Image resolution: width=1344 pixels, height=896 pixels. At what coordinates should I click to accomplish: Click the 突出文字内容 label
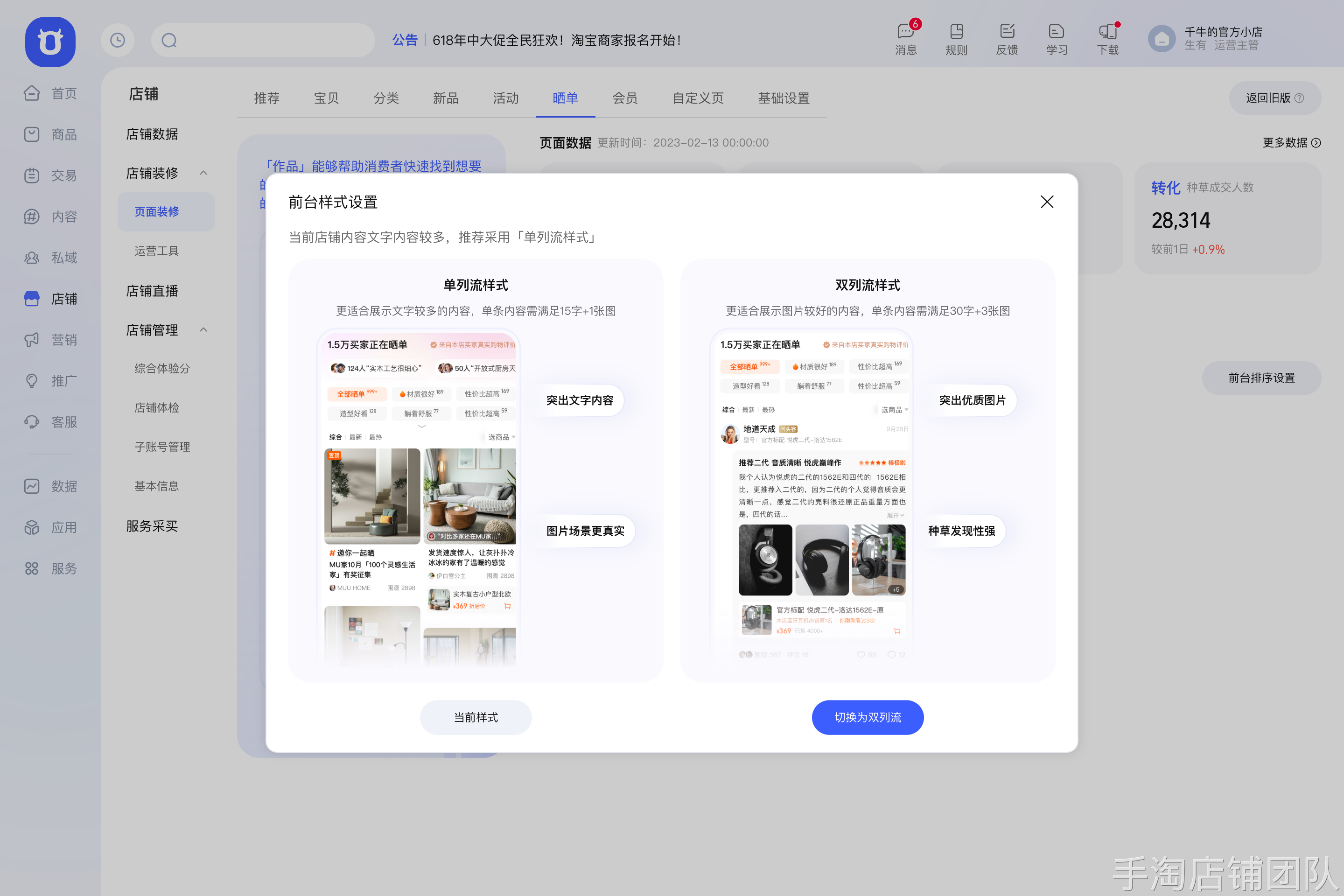pyautogui.click(x=580, y=400)
